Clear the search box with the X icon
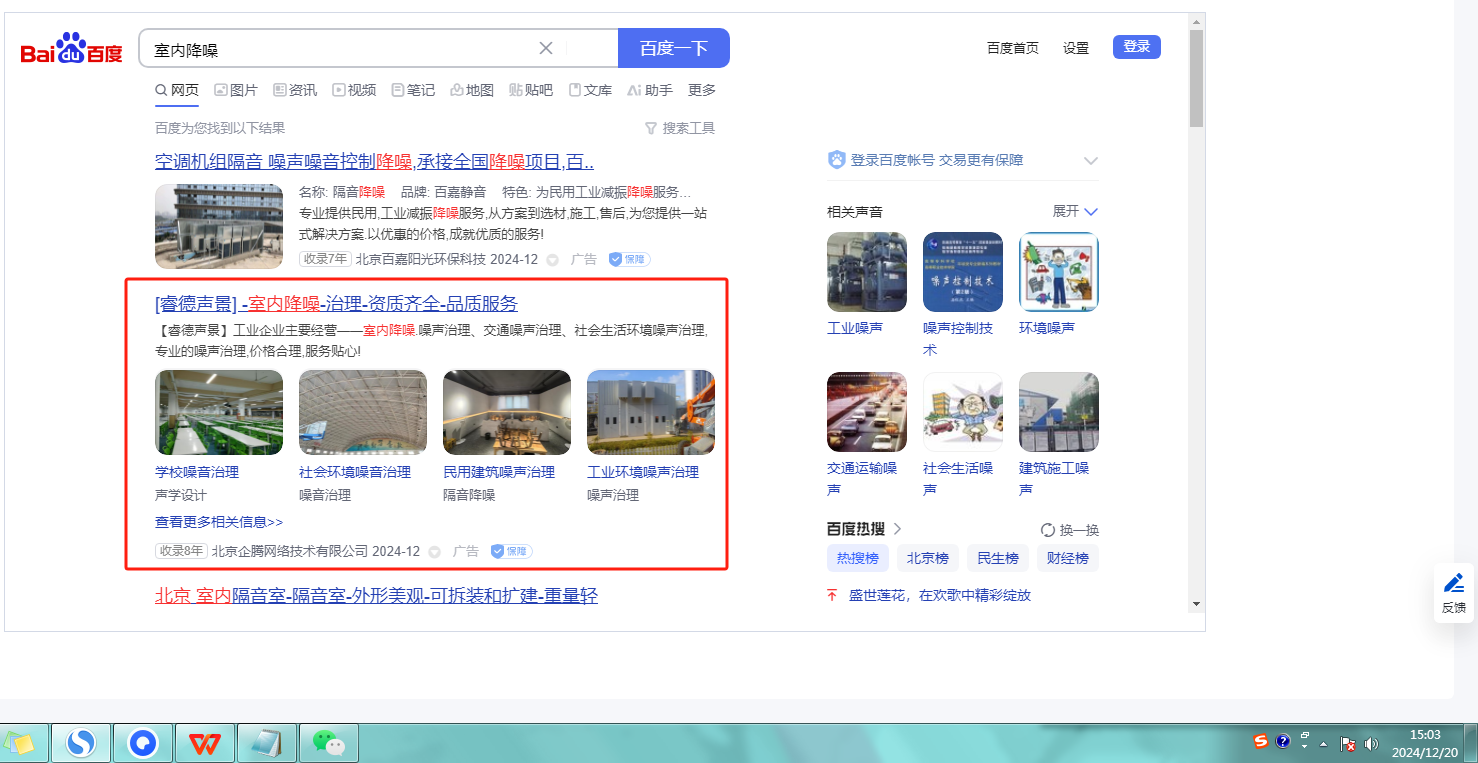The image size is (1478, 763). click(x=546, y=48)
